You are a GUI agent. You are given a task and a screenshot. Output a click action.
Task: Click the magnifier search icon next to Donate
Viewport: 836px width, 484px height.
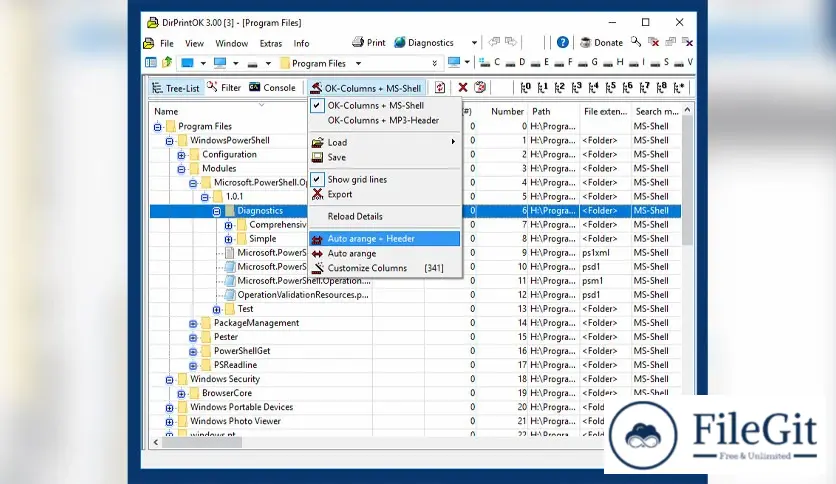click(x=636, y=42)
